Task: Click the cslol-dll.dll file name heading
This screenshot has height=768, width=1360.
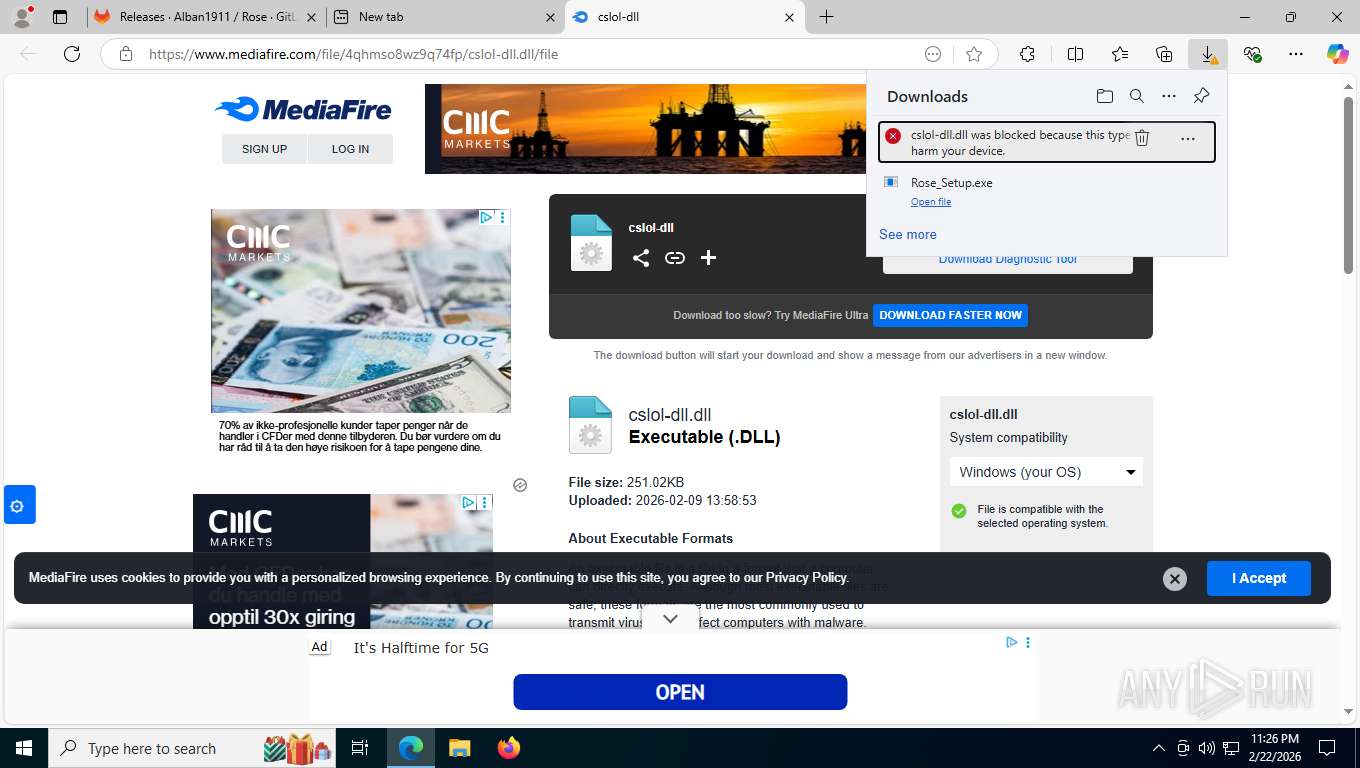Action: tap(669, 415)
